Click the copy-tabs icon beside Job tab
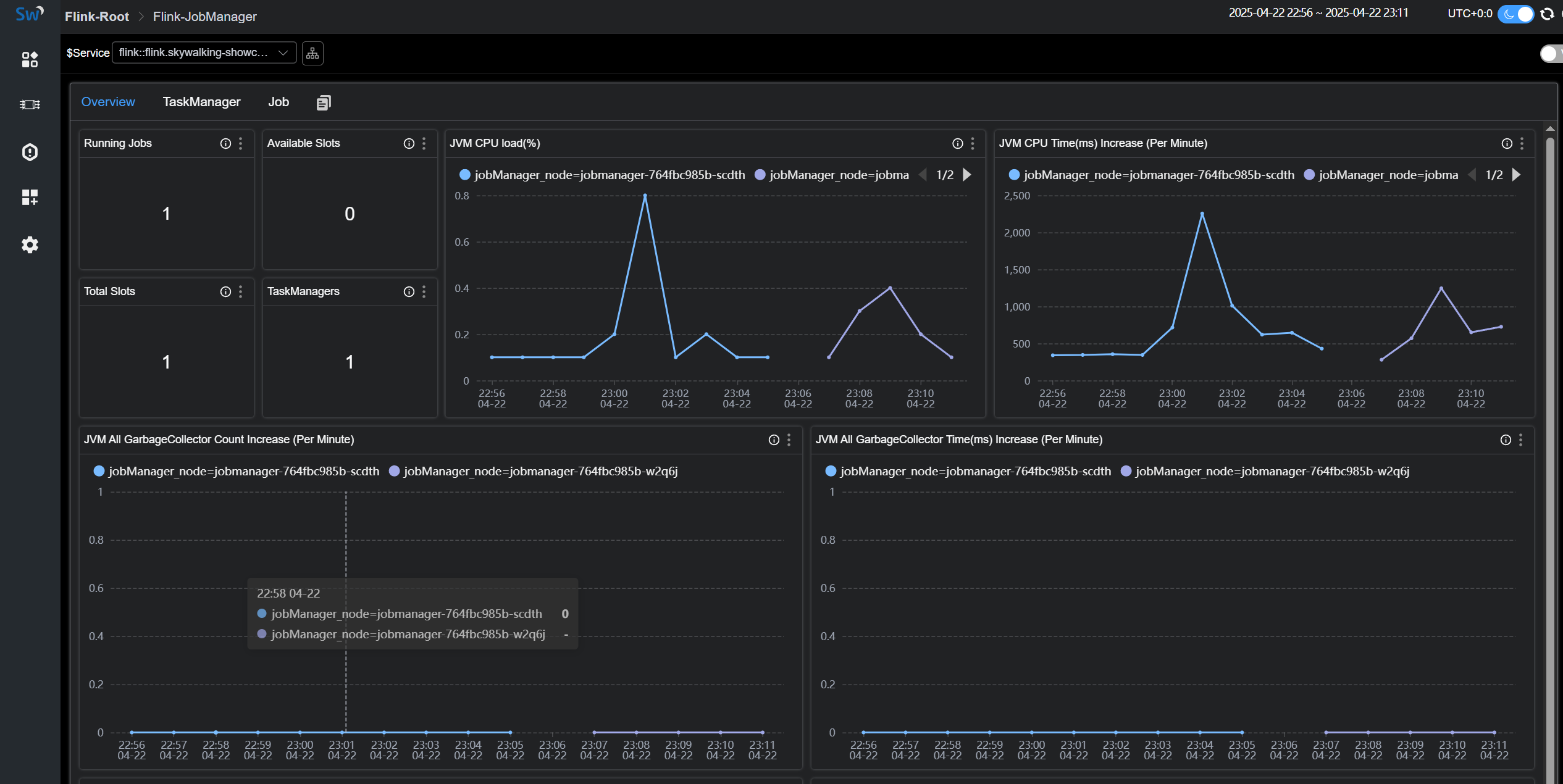1563x784 pixels. (x=324, y=102)
